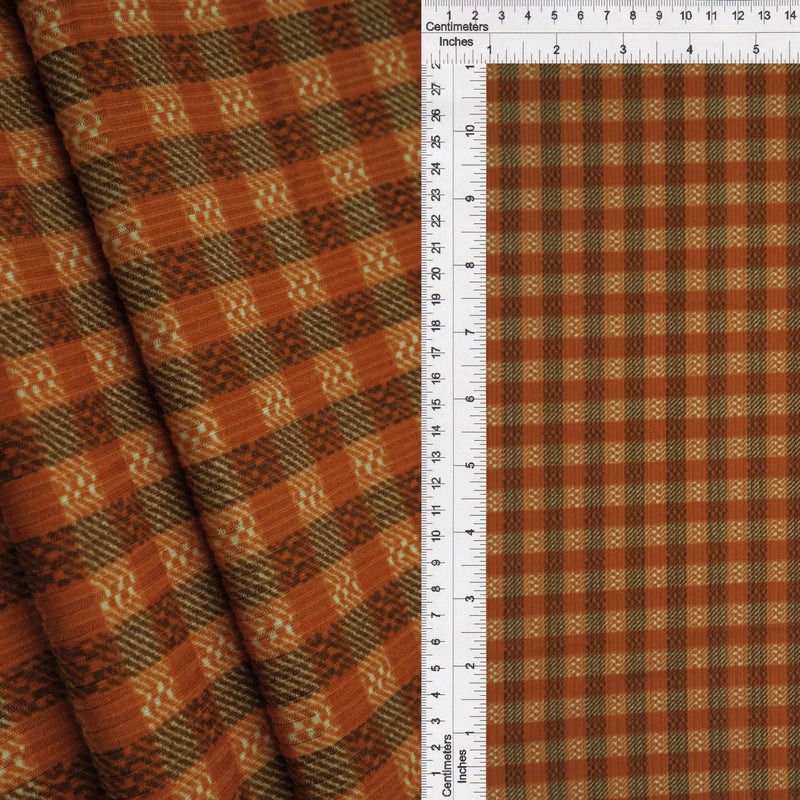Click the 17 mark on the vertical centimeter ruler

pyautogui.click(x=436, y=352)
